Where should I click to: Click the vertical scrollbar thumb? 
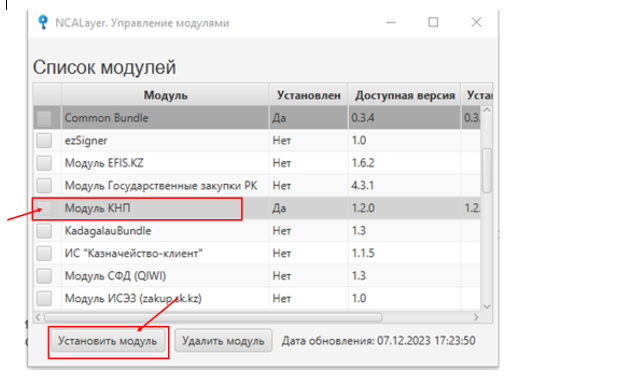(487, 171)
